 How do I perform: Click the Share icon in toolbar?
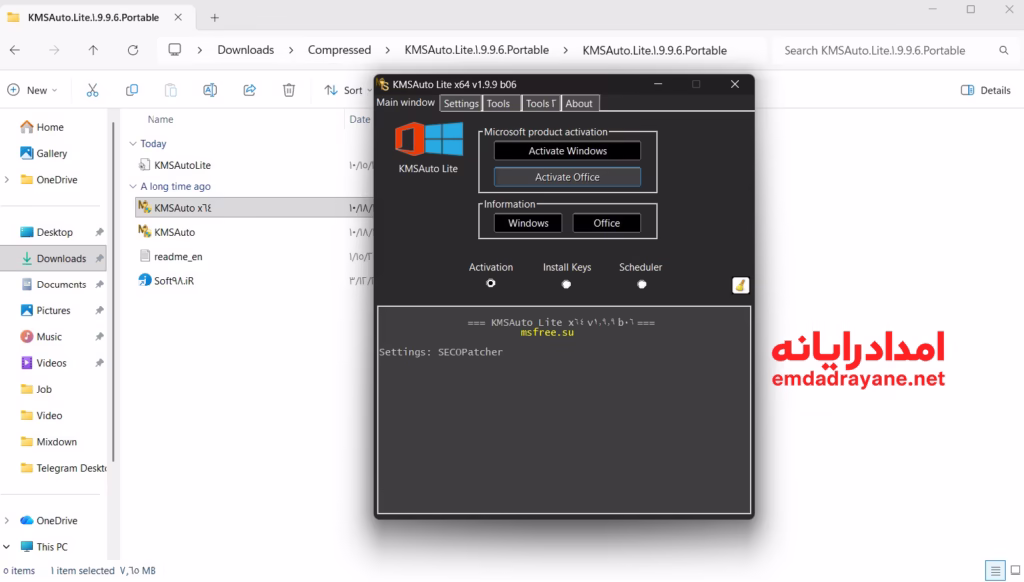coord(250,90)
